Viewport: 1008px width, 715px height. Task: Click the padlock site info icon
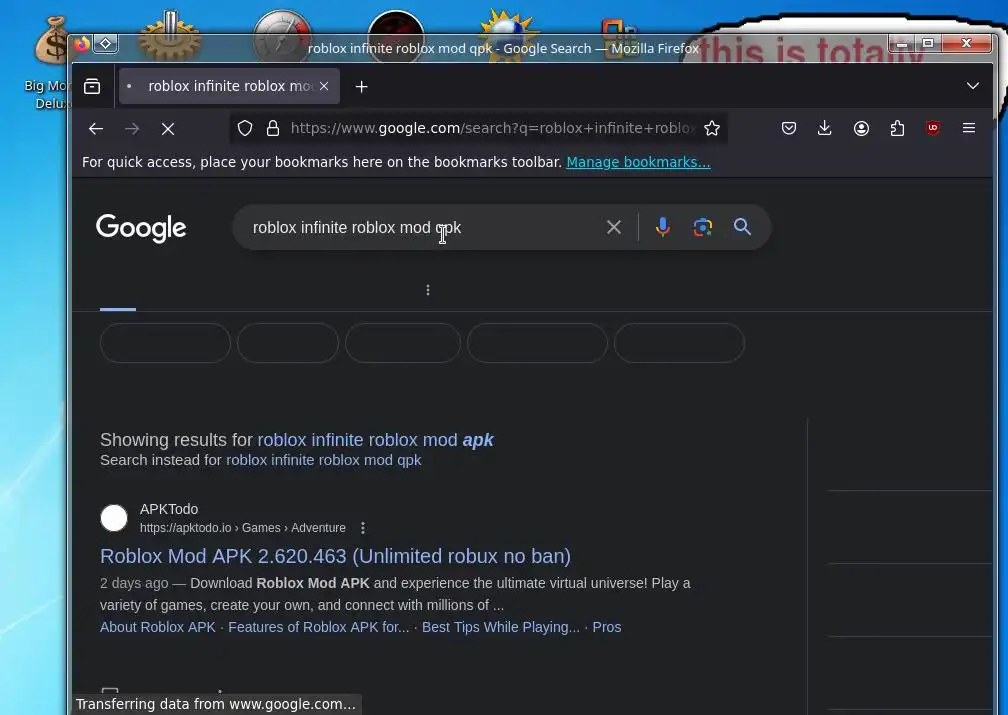click(x=273, y=129)
